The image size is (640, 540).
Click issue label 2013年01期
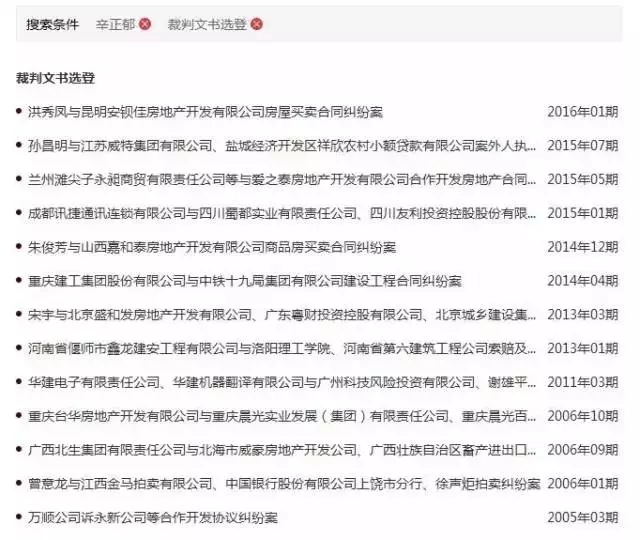pos(583,349)
